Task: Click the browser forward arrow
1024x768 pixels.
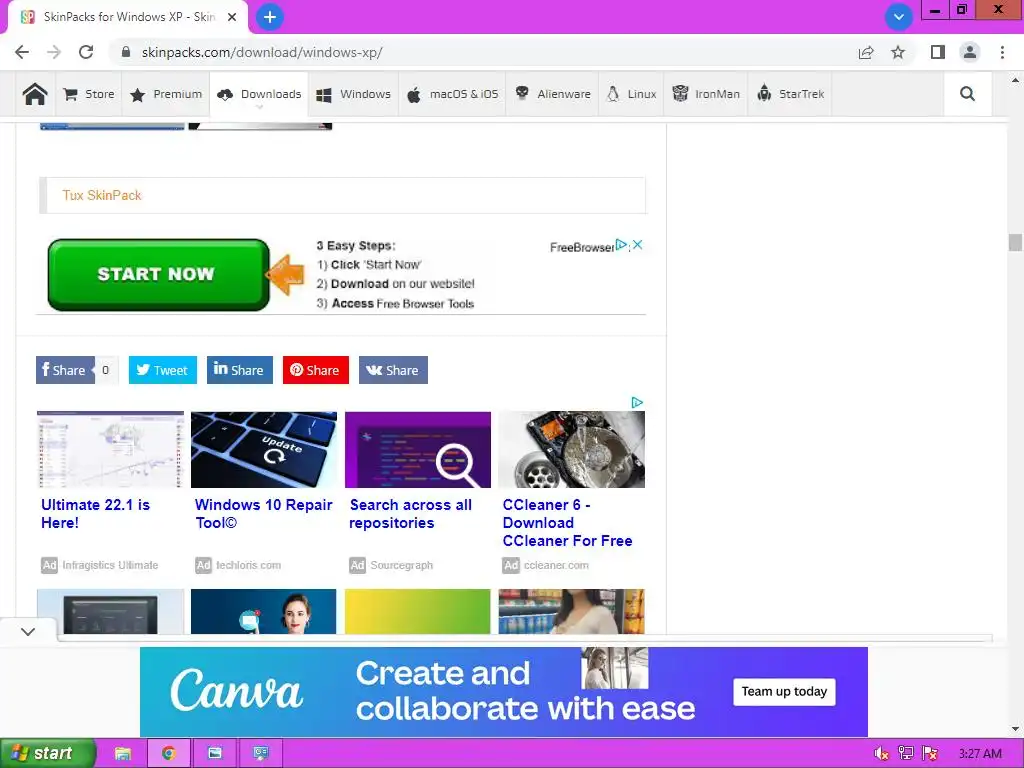Action: coord(54,52)
